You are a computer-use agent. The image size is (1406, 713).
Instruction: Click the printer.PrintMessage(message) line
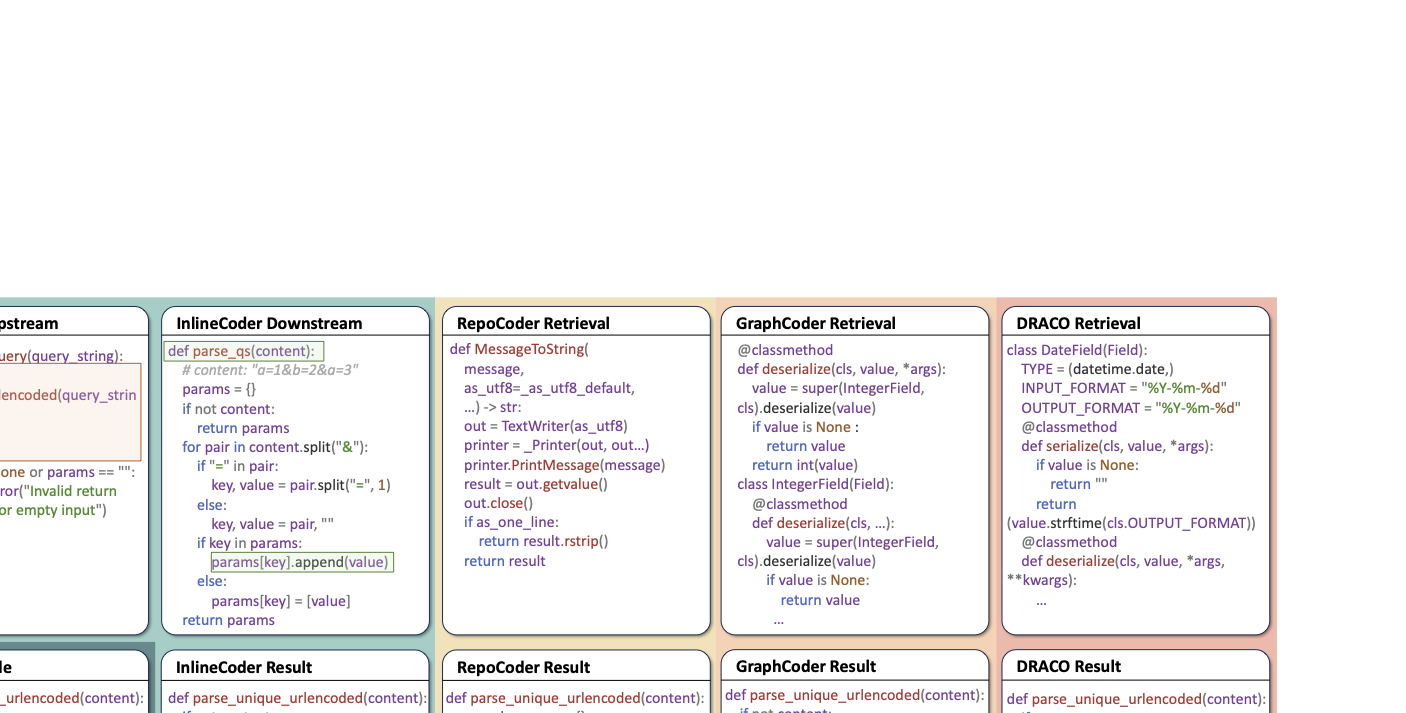pyautogui.click(x=564, y=465)
